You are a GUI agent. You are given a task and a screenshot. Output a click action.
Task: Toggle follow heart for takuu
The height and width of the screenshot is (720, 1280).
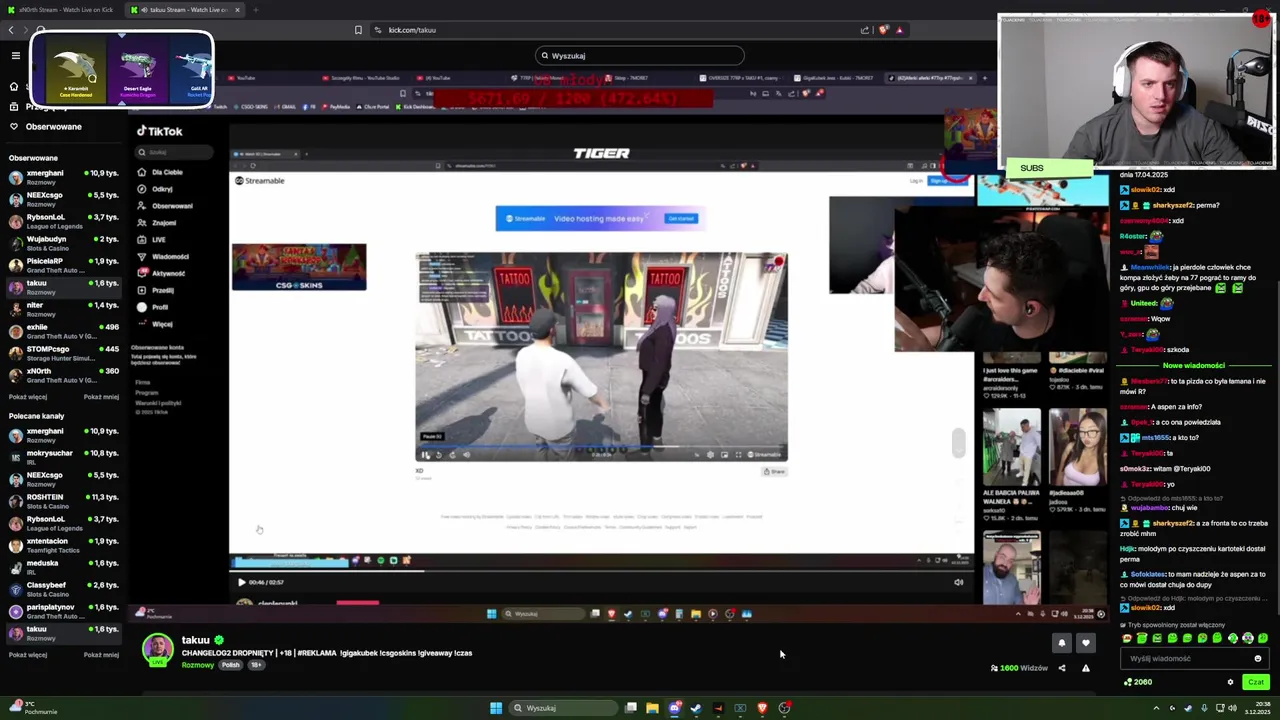click(1085, 643)
